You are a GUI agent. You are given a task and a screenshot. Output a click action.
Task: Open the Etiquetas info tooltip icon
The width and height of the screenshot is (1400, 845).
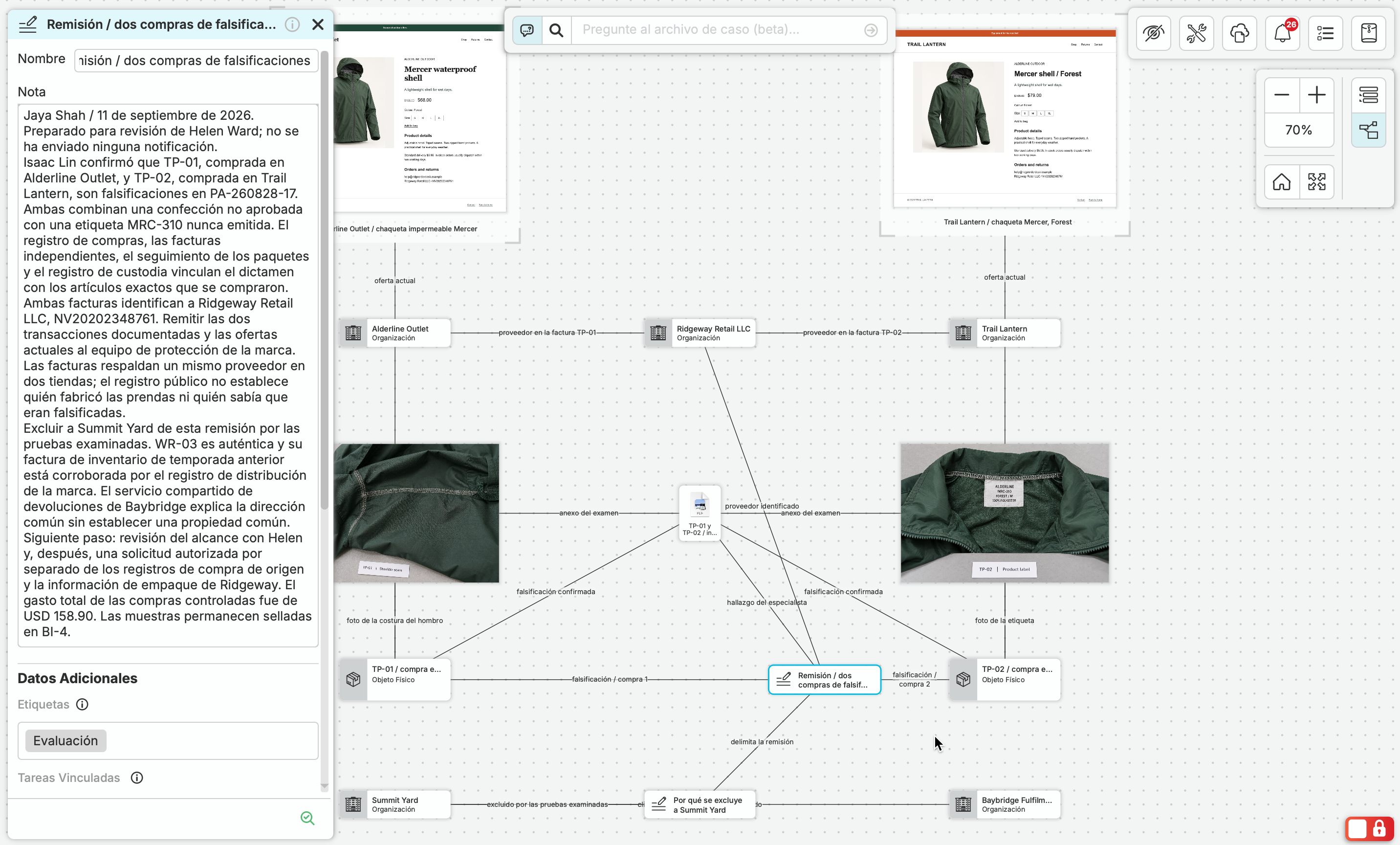coord(83,705)
